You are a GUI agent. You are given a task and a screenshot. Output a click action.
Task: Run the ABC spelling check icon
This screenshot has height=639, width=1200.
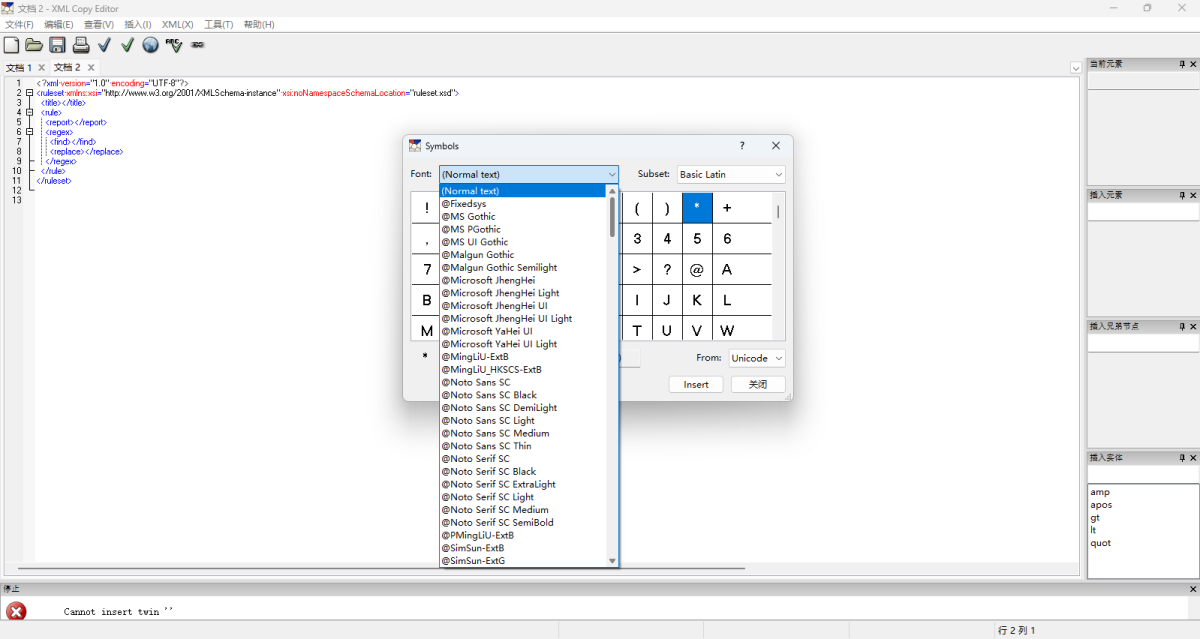pyautogui.click(x=174, y=45)
